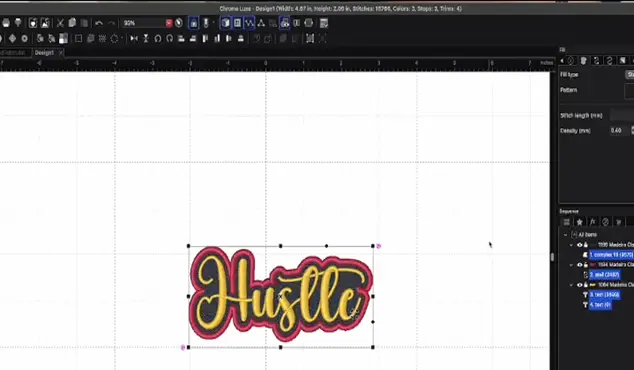
Task: Open the dropdown arrow next to the circular layout icon
Action: 122,38
